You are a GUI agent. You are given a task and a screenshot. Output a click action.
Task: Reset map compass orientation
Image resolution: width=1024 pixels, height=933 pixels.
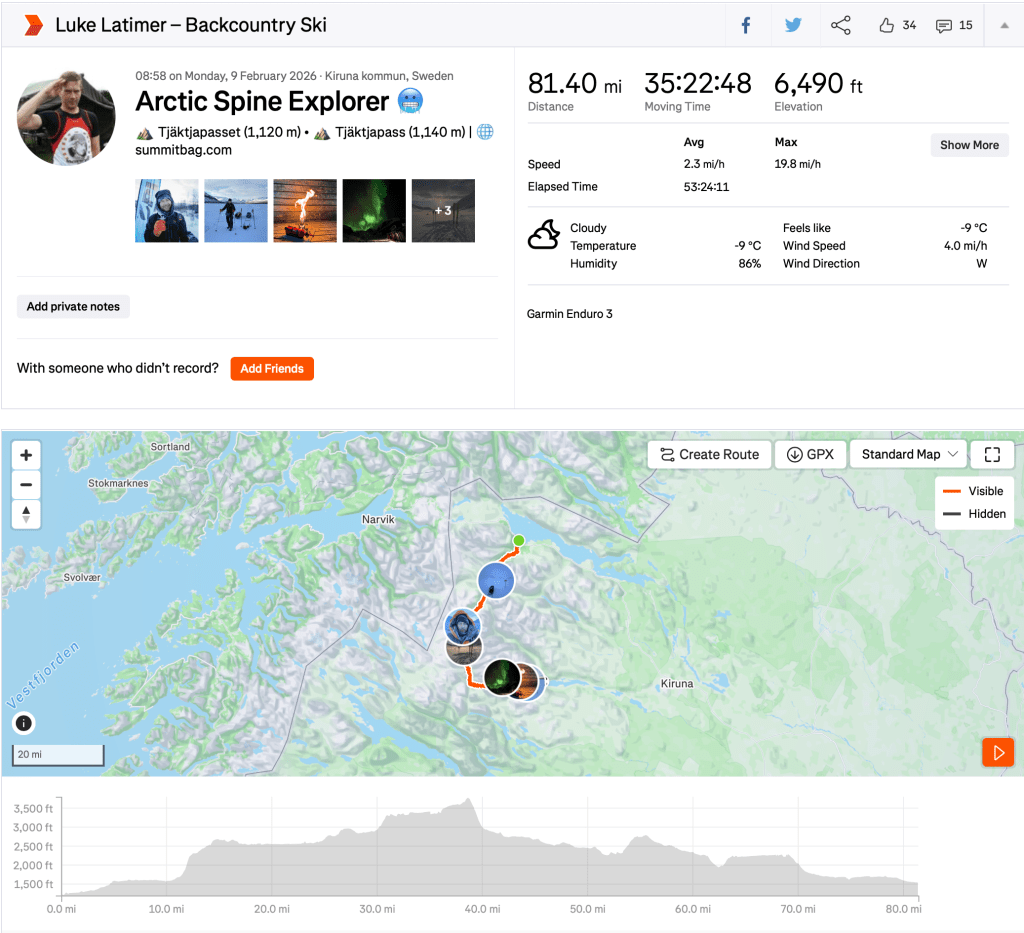tap(26, 515)
